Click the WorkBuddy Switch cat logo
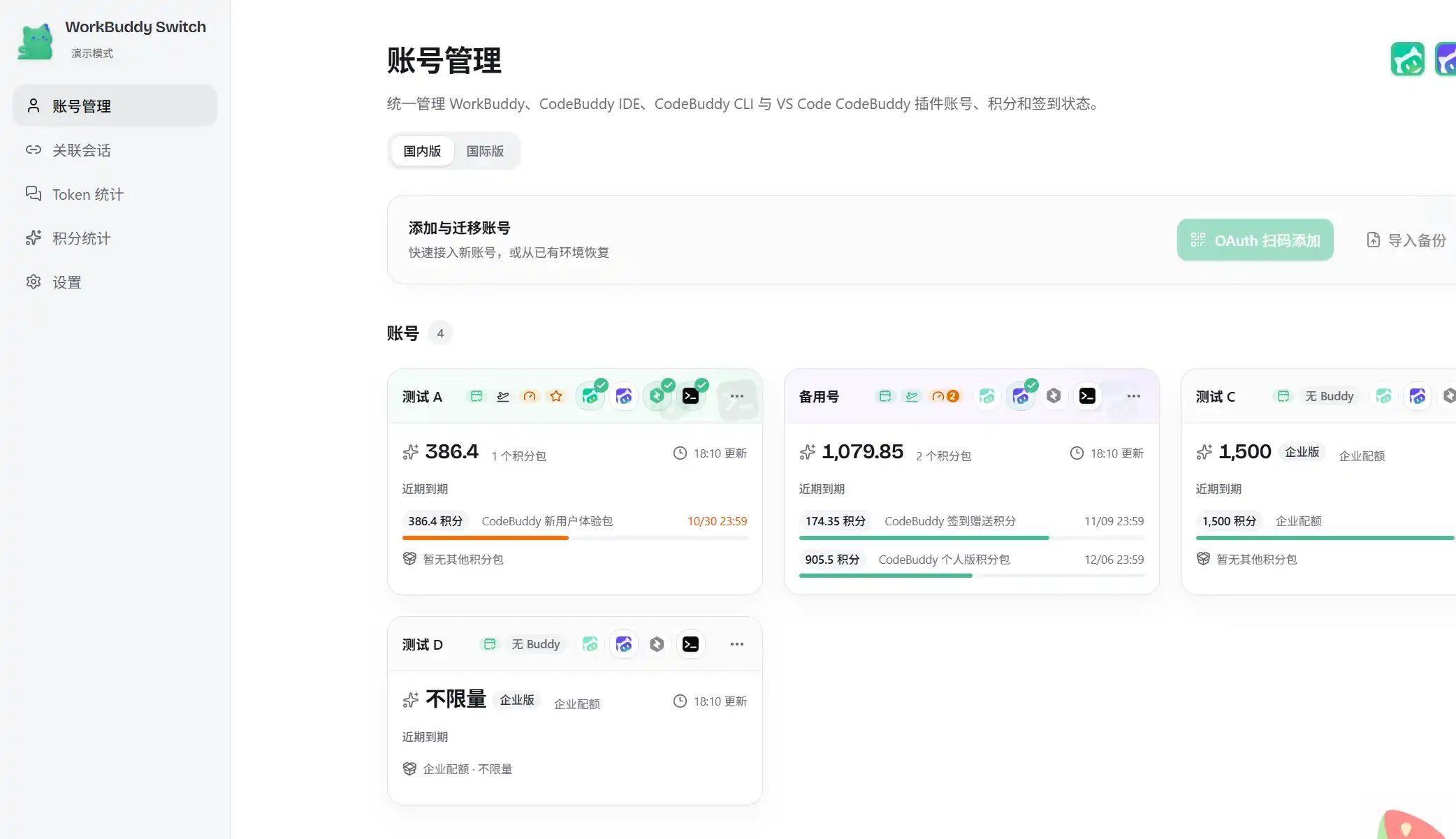1456x839 pixels. click(35, 42)
